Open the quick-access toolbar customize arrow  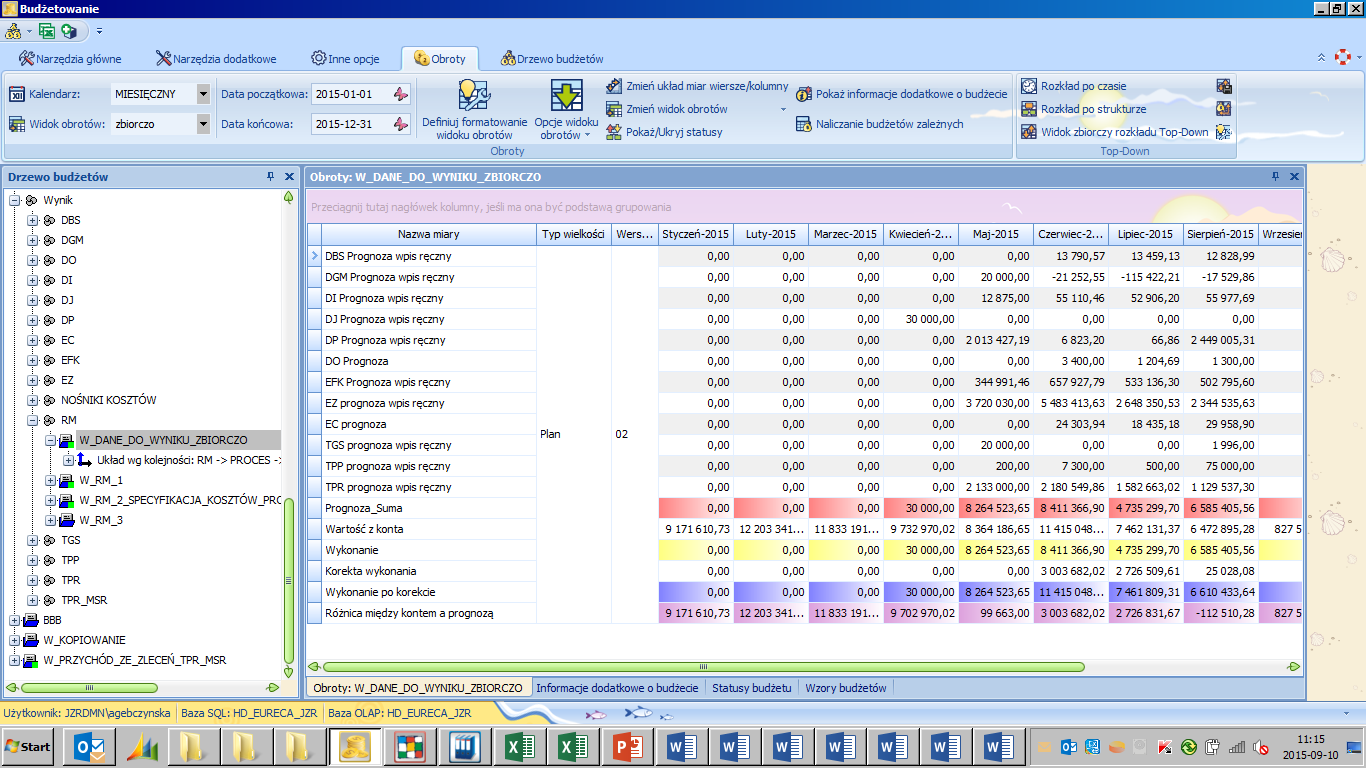[99, 32]
